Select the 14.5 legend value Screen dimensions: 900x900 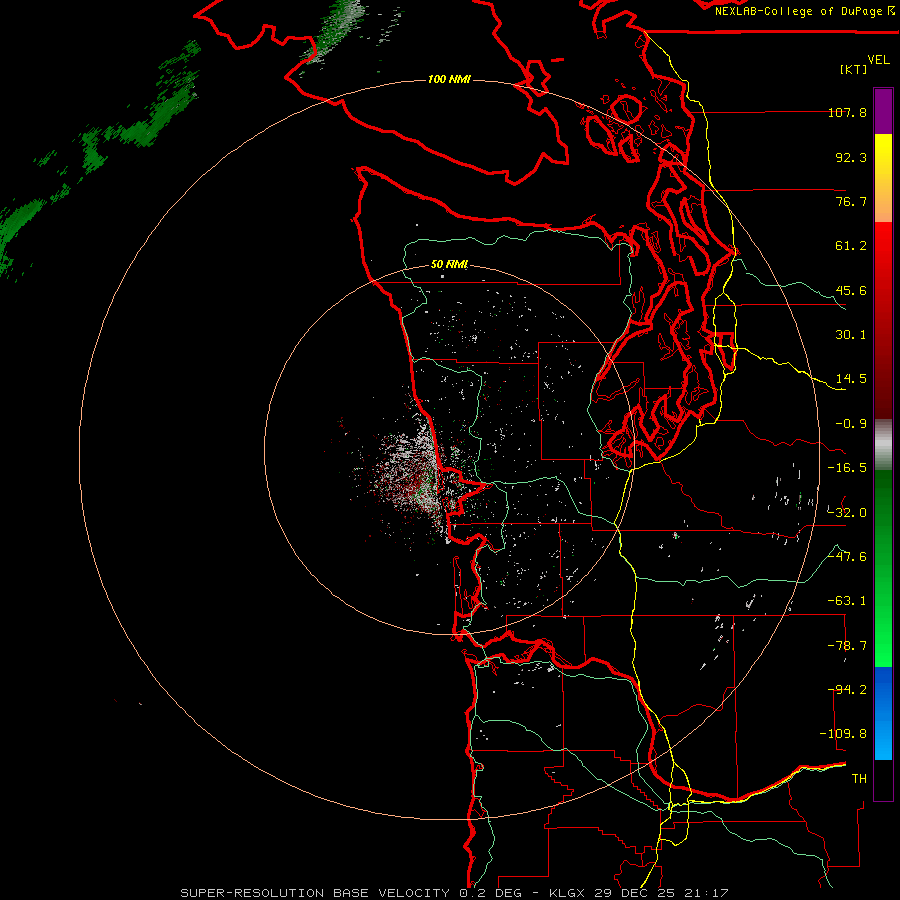[851, 379]
